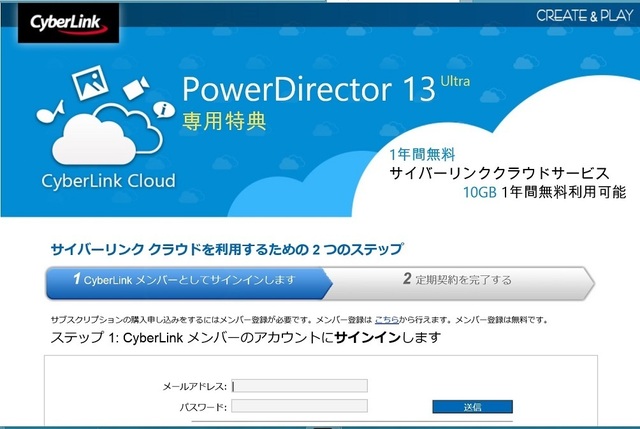
Task: Click the info speech bubble icon
Action: point(164,110)
